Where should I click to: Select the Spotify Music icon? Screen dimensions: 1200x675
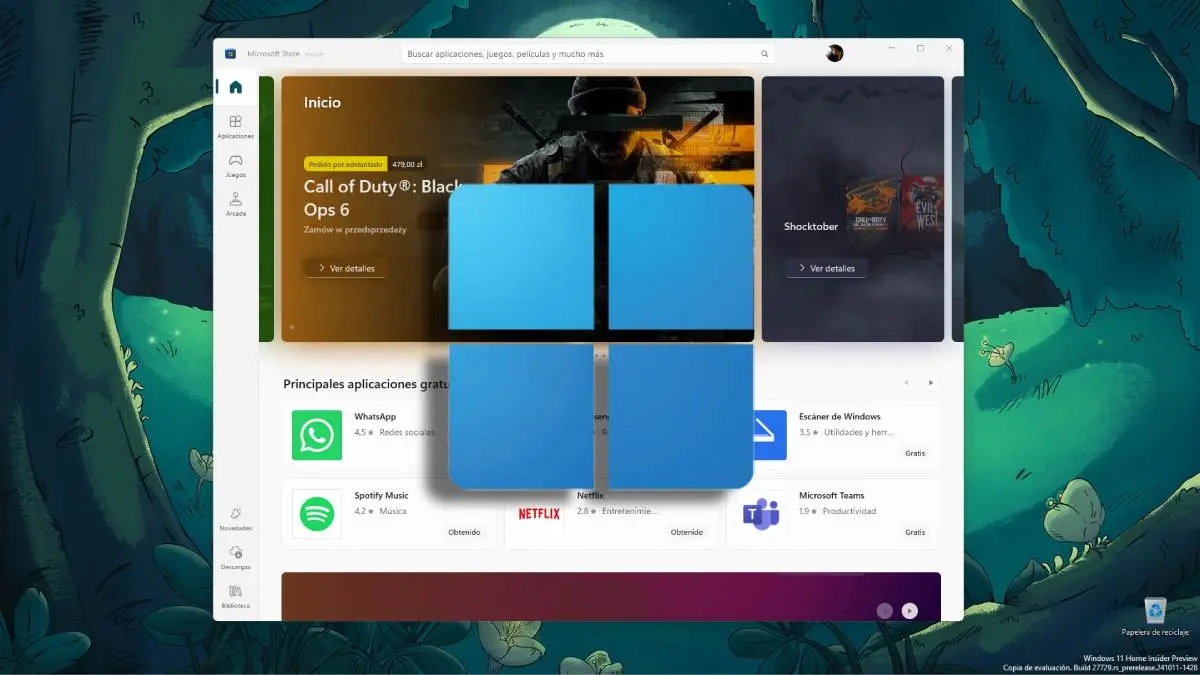coord(316,512)
